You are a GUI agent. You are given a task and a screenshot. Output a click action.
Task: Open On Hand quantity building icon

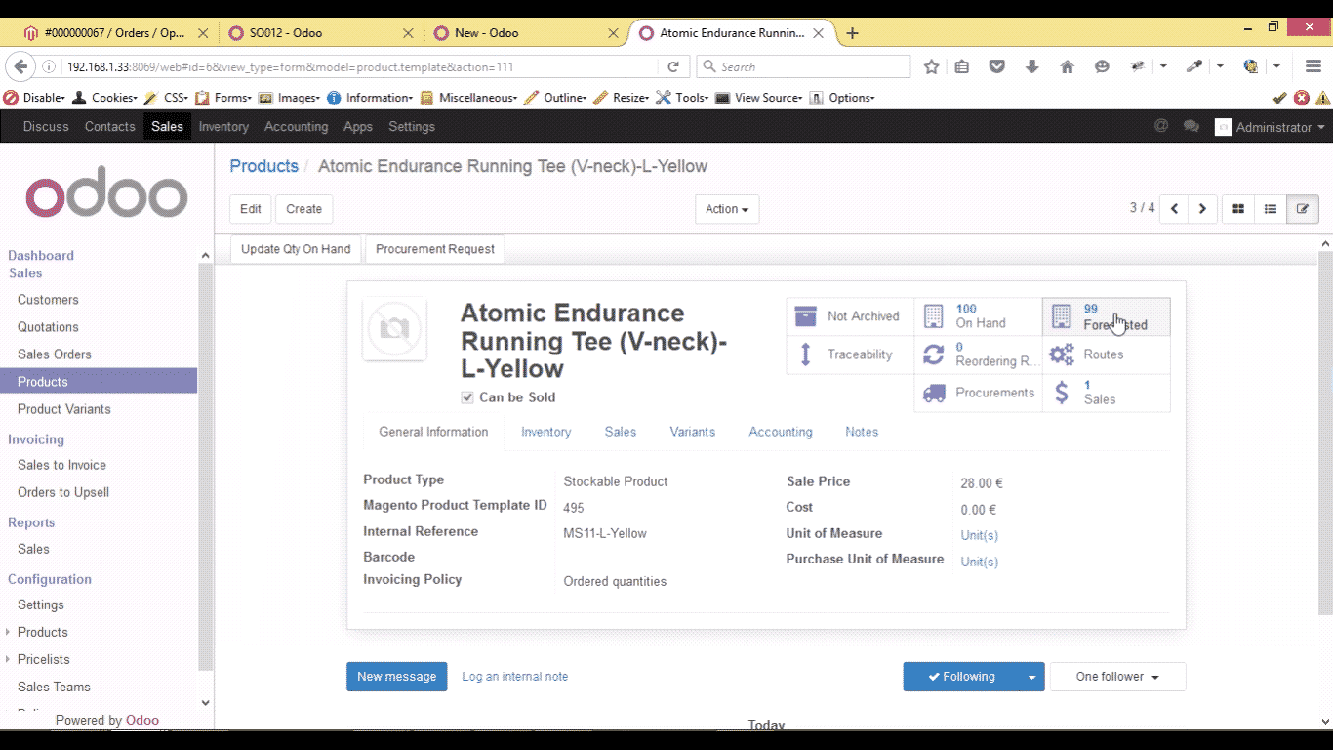(x=933, y=316)
